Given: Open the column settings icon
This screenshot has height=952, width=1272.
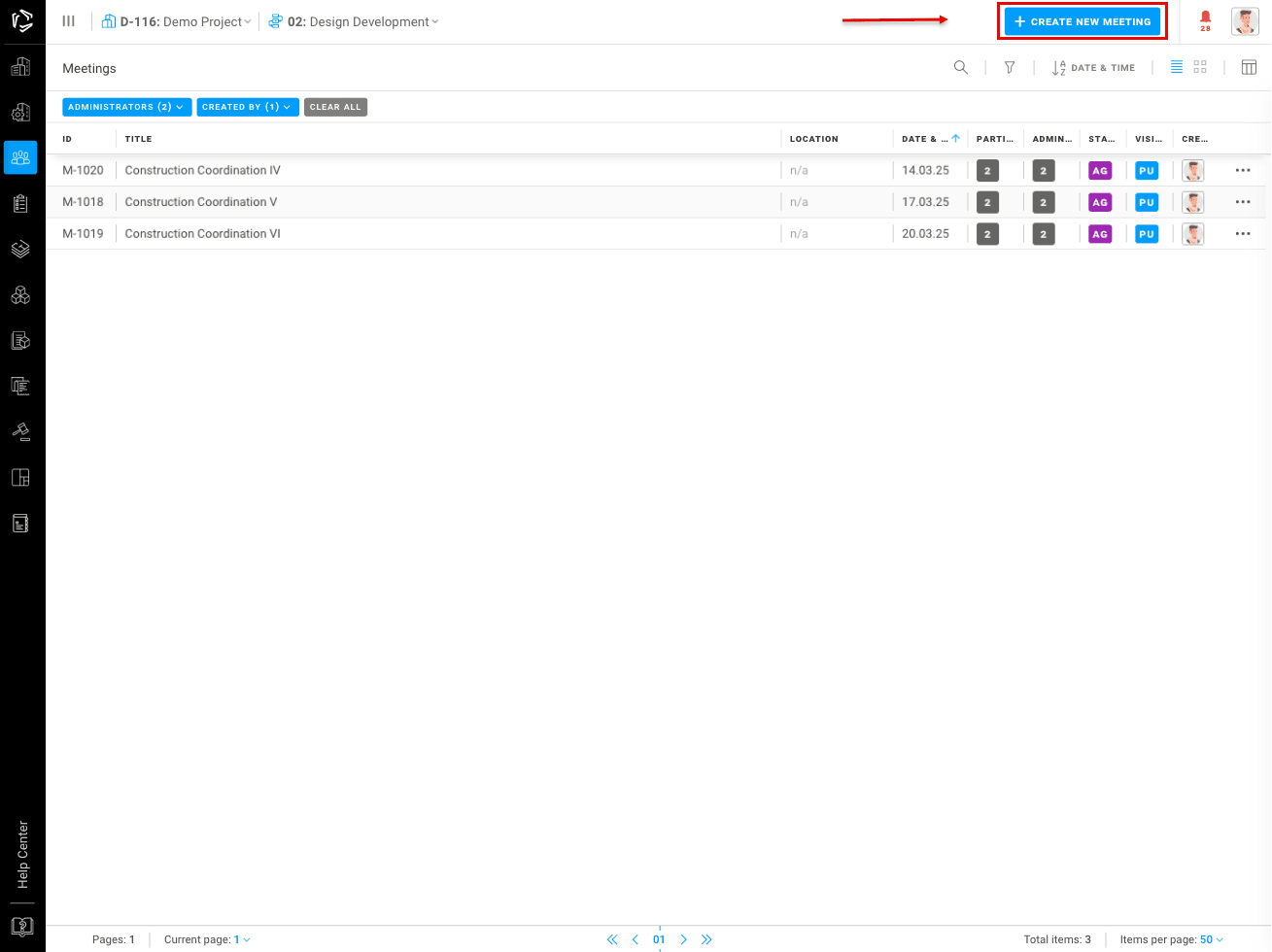Looking at the screenshot, I should pos(1249,68).
